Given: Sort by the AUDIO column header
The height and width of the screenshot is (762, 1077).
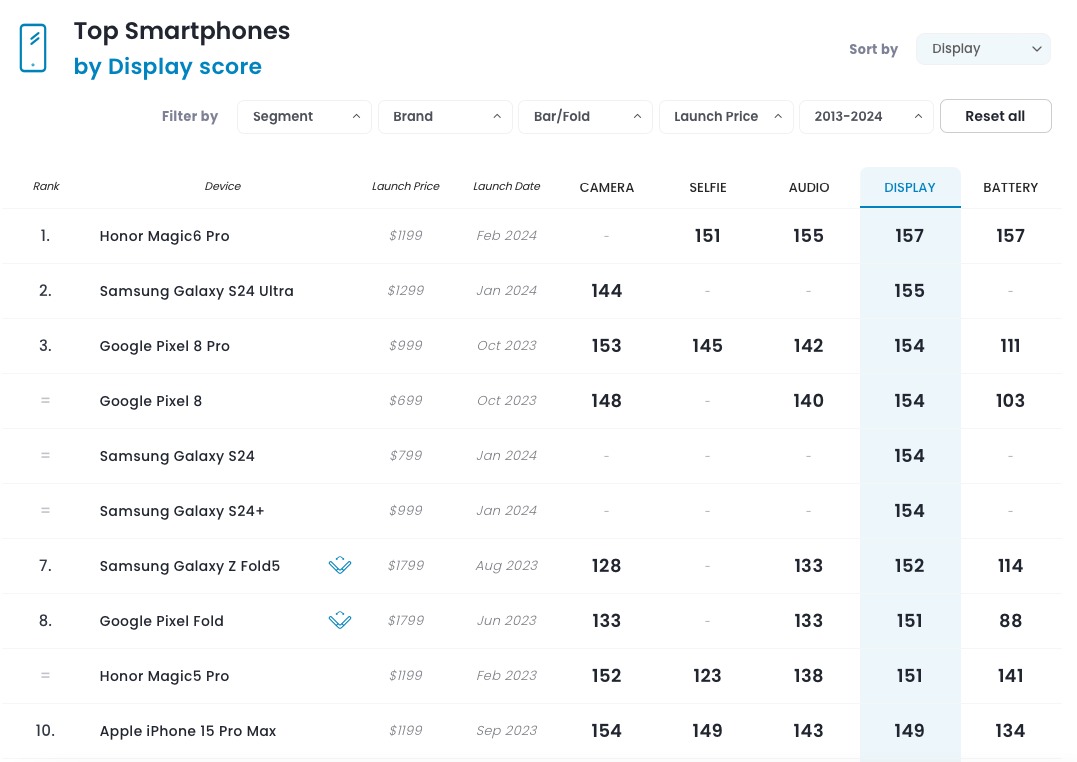Looking at the screenshot, I should [808, 188].
